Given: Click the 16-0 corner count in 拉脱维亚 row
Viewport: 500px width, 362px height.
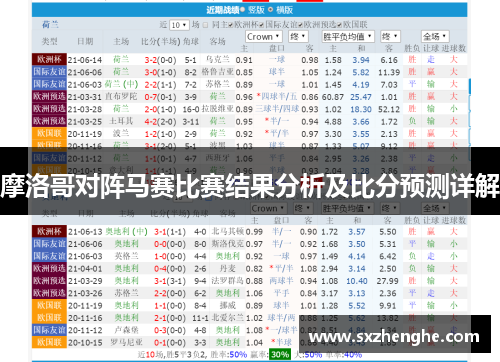Looking at the screenshot, I should [191, 109].
